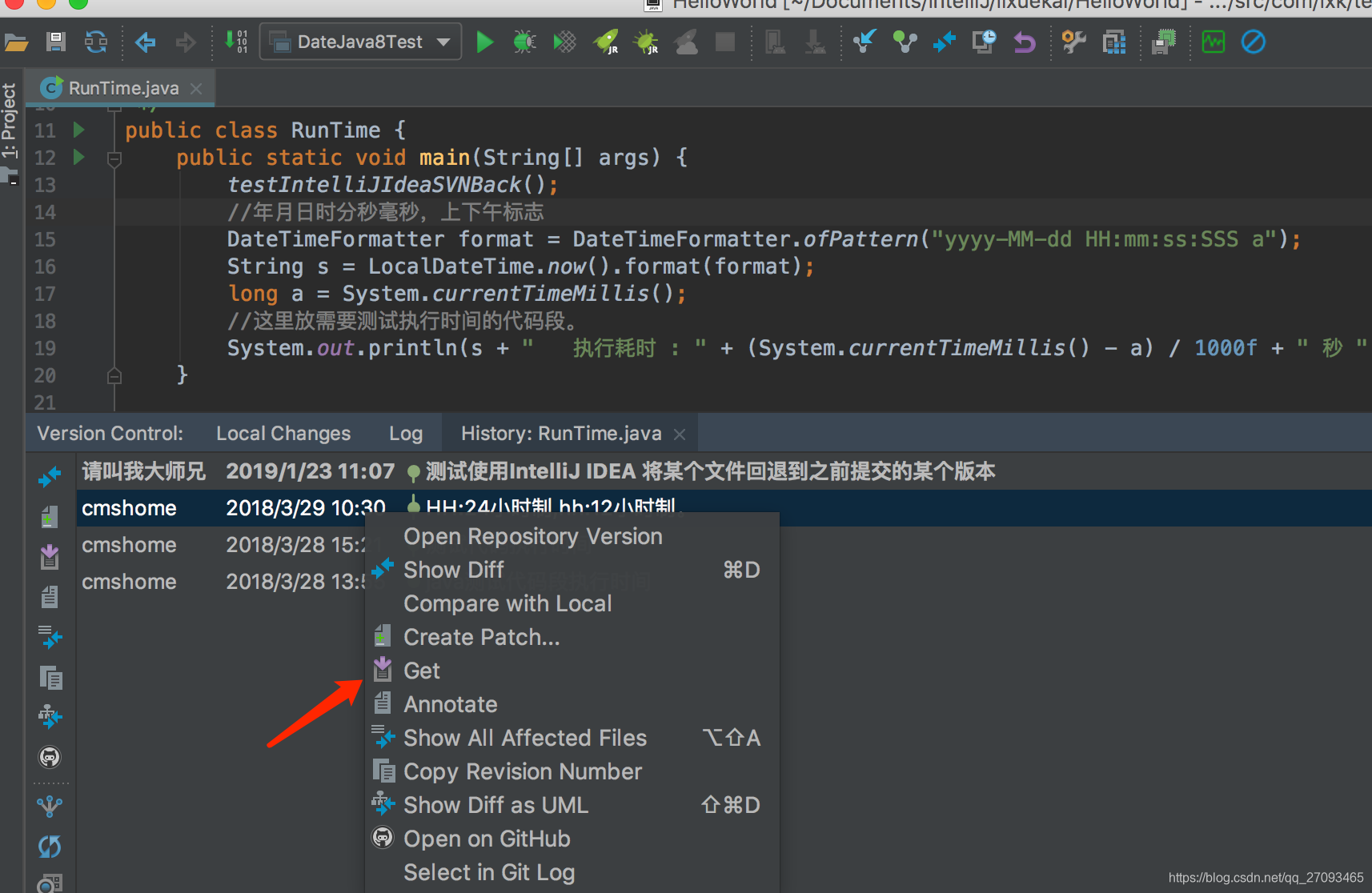
Task: Navigate Back with the blue left arrow
Action: pyautogui.click(x=146, y=42)
